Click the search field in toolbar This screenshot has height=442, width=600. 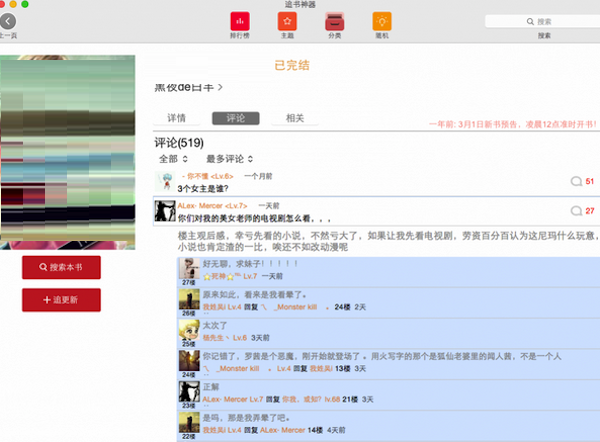click(x=543, y=21)
